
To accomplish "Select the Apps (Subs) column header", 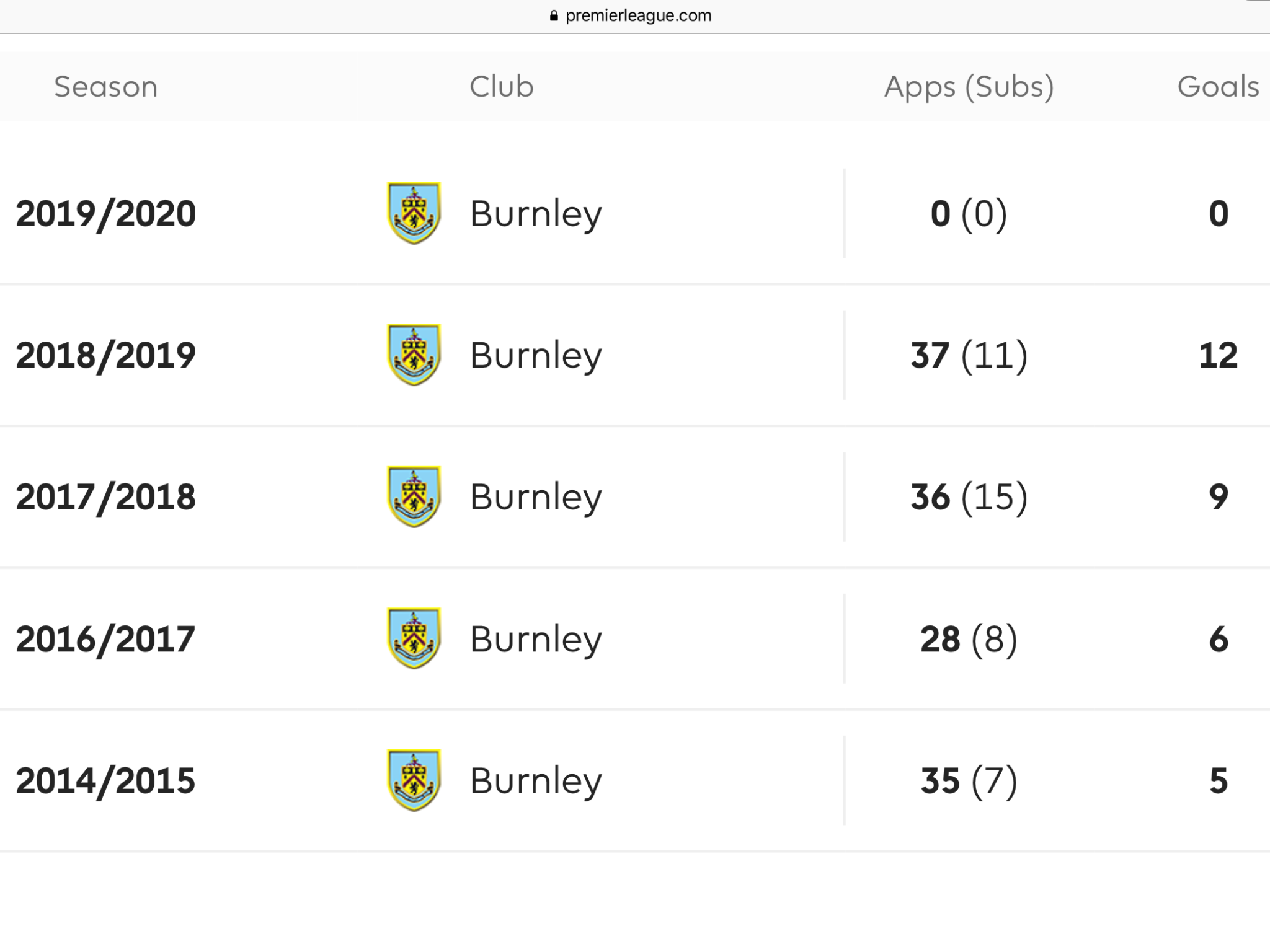I will [x=969, y=87].
